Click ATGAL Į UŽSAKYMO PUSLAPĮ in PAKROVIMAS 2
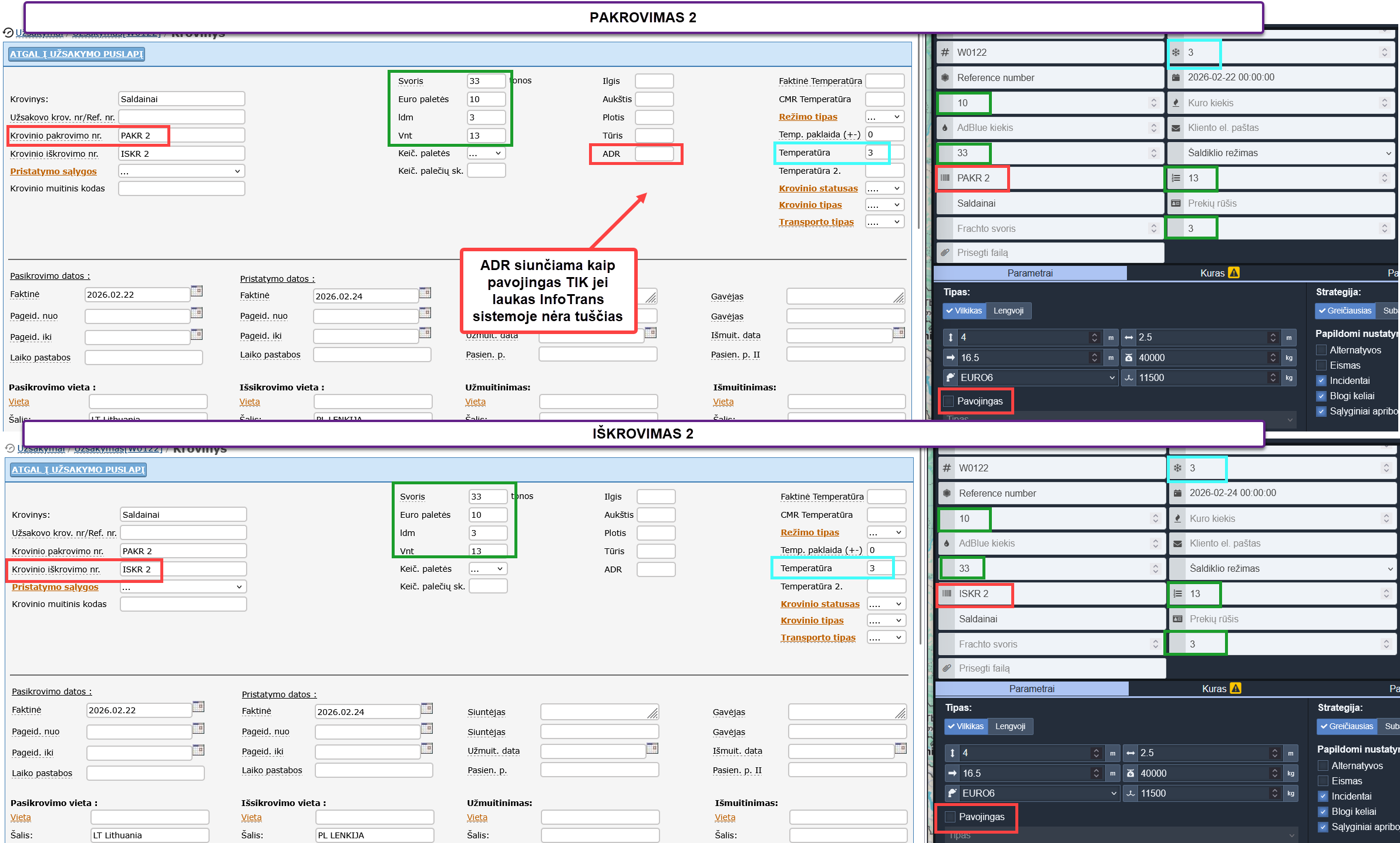Image resolution: width=1400 pixels, height=843 pixels. click(x=77, y=54)
